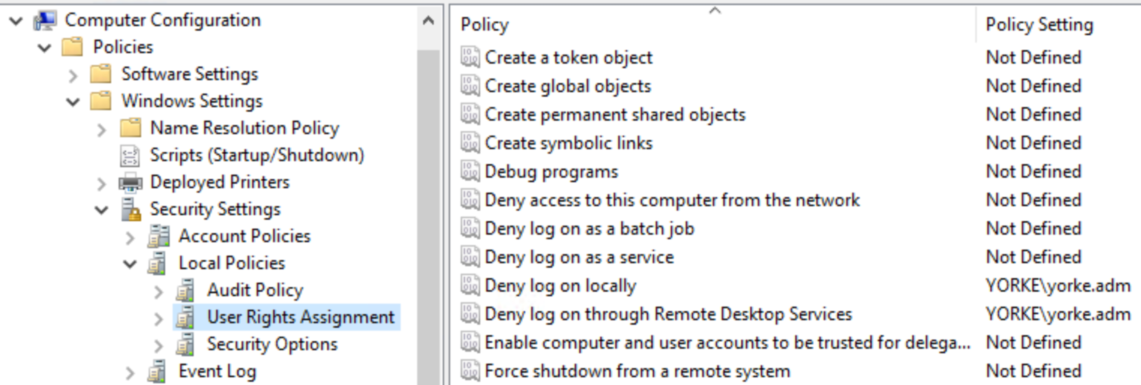Click the Security Settings lock icon
This screenshot has height=385, width=1141.
tap(131, 210)
